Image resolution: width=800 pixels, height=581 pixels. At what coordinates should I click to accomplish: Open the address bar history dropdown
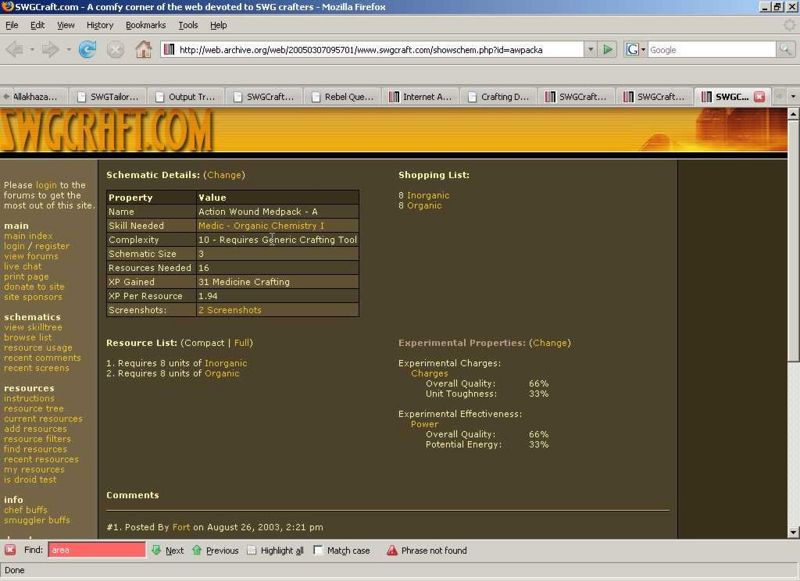pos(591,49)
